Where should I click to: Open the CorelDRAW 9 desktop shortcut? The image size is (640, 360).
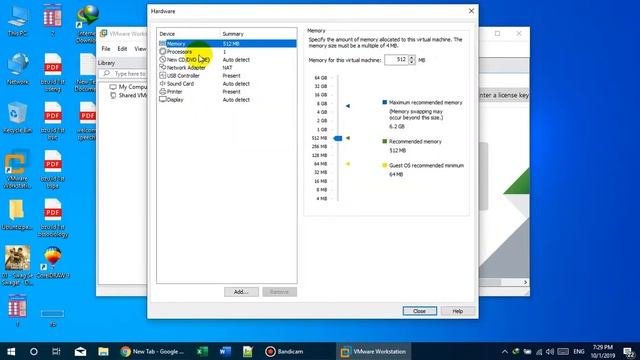click(53, 262)
